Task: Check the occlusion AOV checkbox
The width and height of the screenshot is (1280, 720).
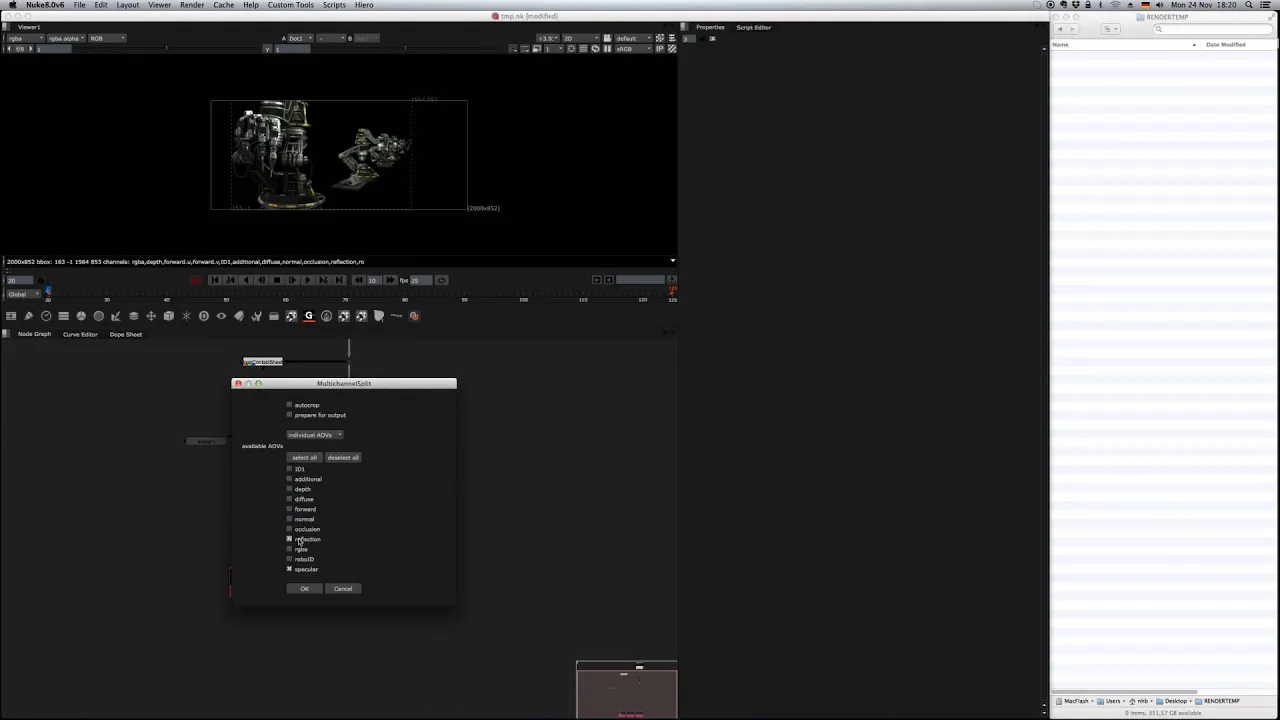Action: (x=290, y=529)
